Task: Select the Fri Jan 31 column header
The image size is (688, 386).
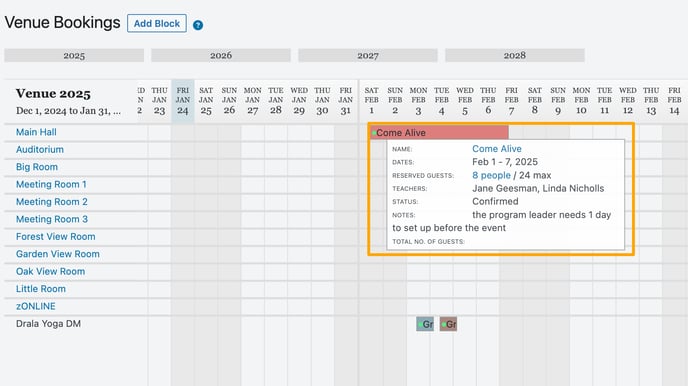Action: click(345, 101)
